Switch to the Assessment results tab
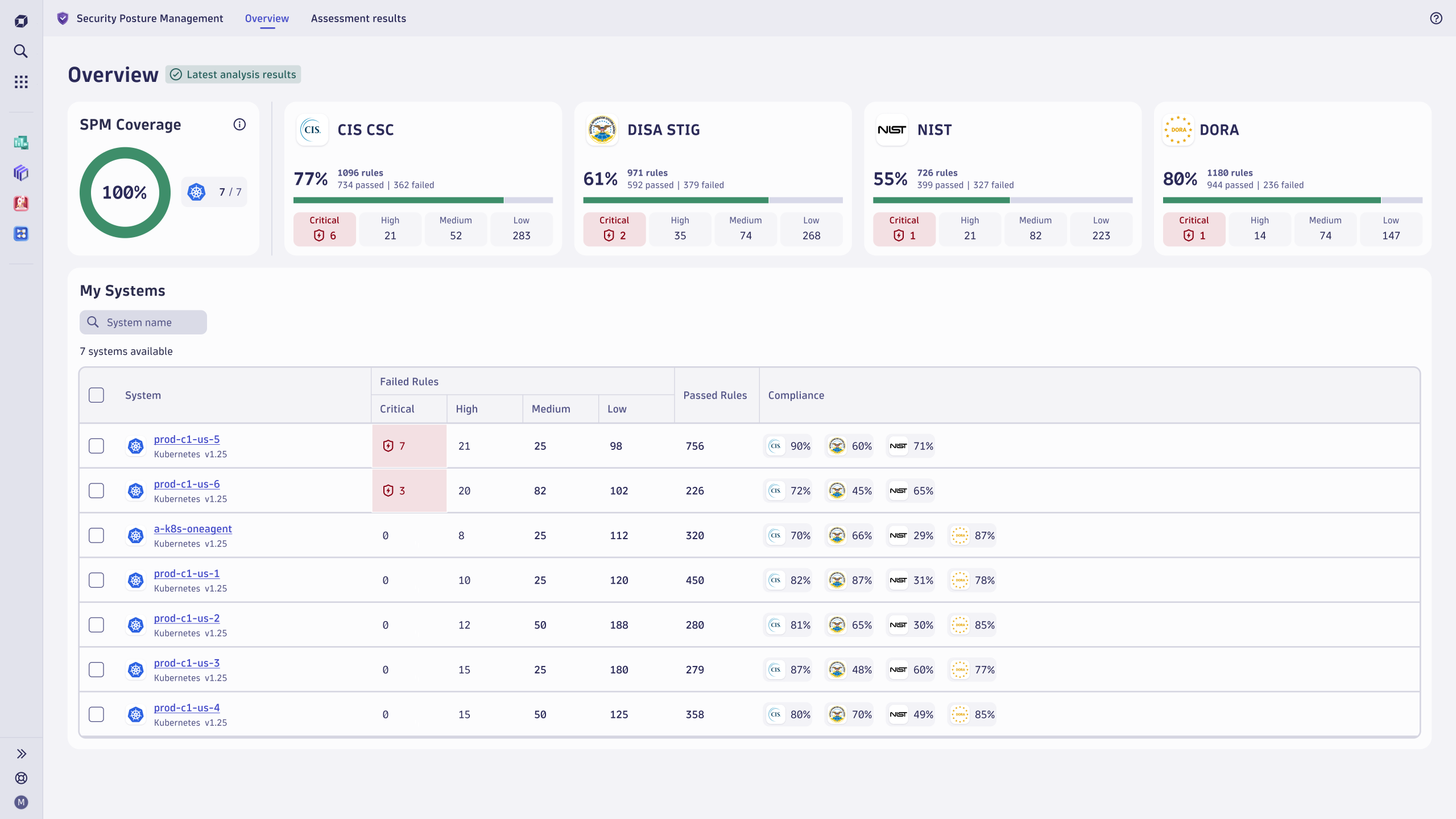Screen dimensions: 1456x819 point(358,18)
